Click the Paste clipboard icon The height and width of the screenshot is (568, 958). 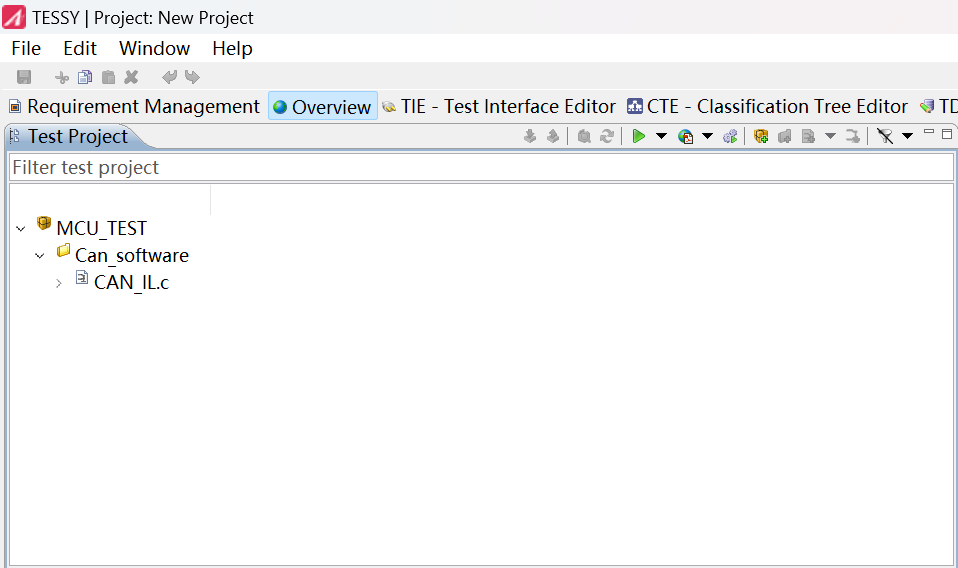[108, 77]
